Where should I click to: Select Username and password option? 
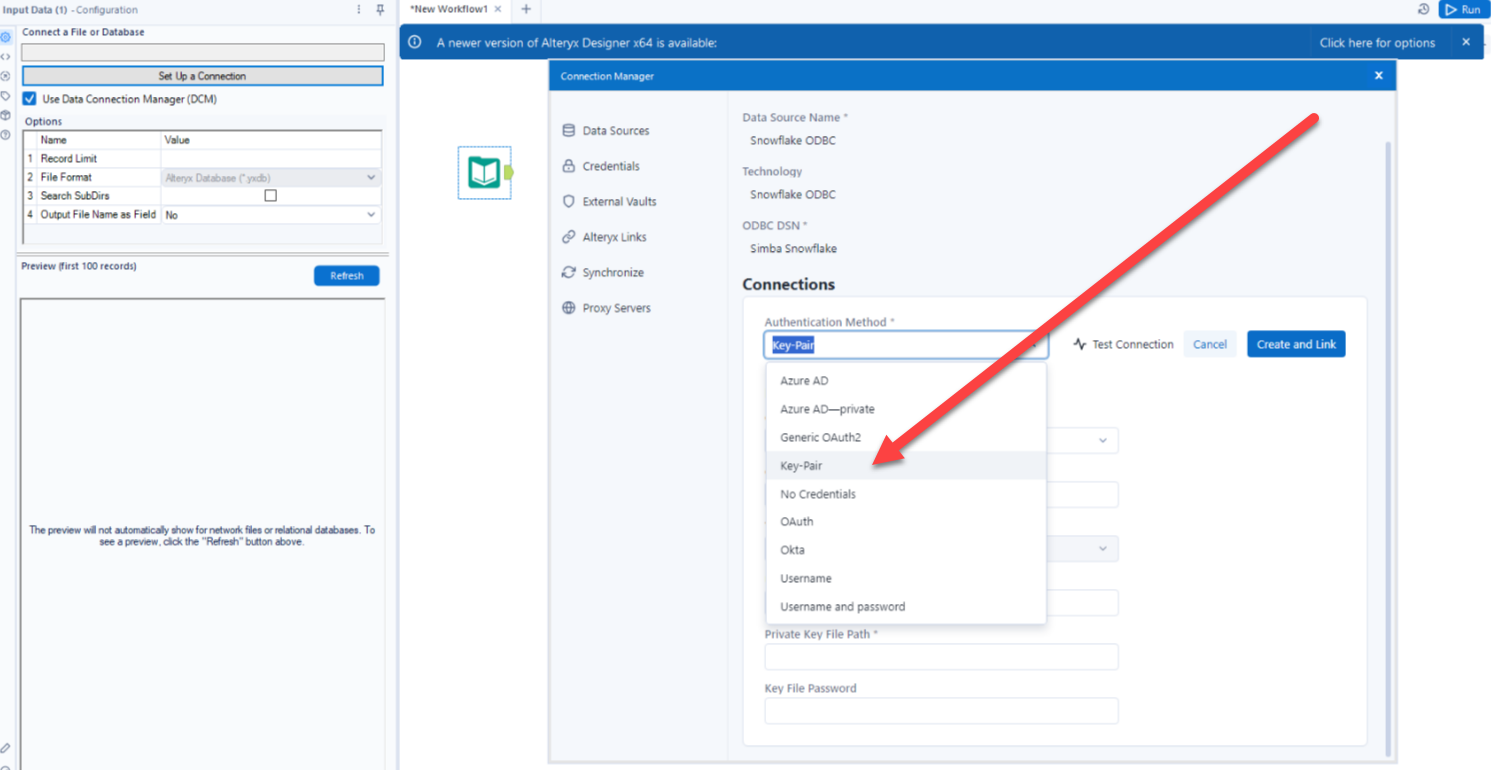[906, 606]
